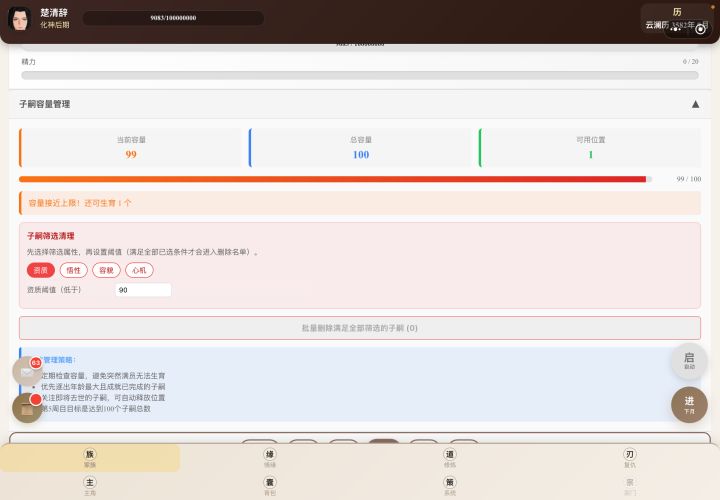Click the 云澜历 date text
Screen dimensions: 720x500
coord(677,25)
